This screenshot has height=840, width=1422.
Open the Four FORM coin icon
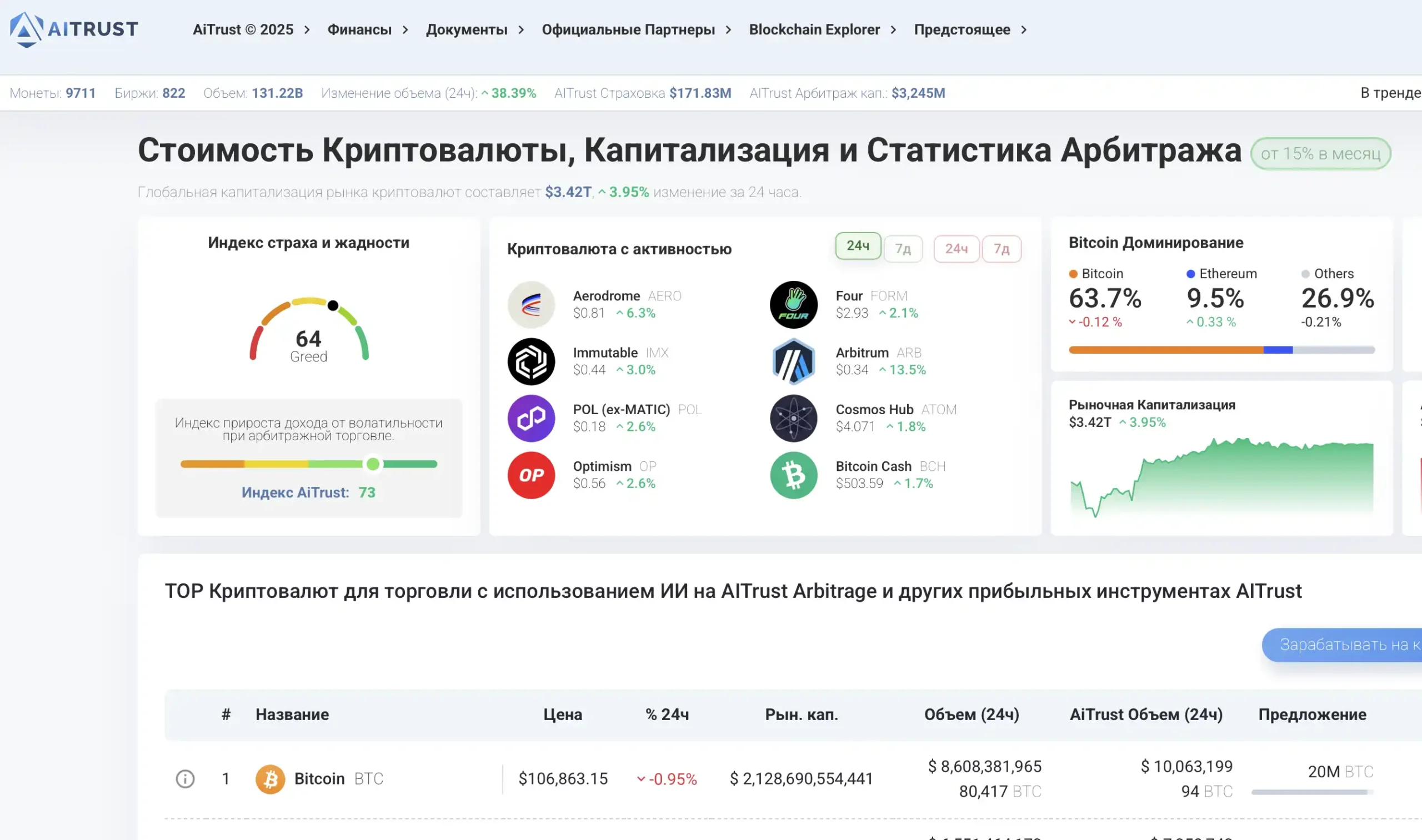(793, 305)
